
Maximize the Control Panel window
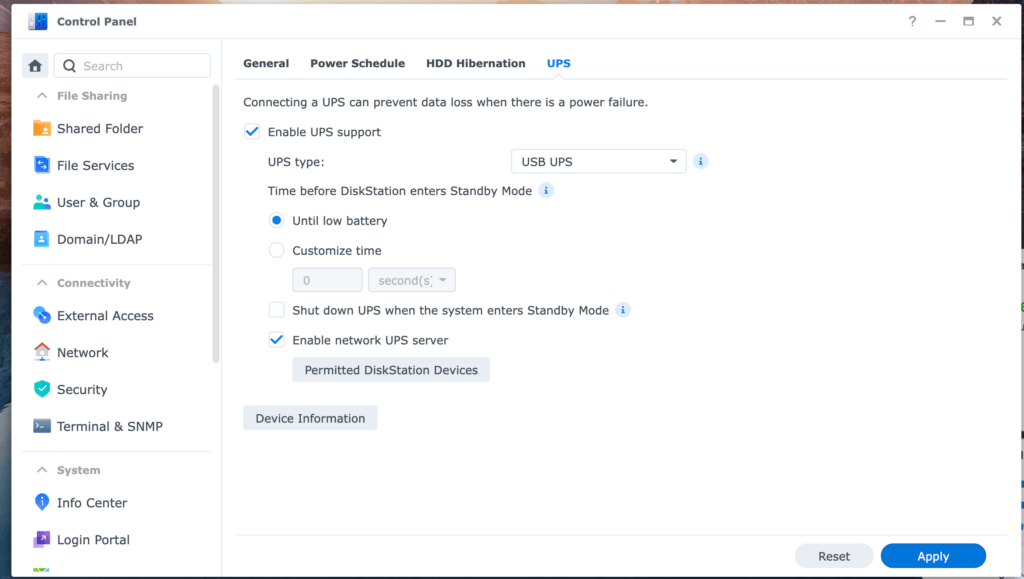click(x=968, y=22)
